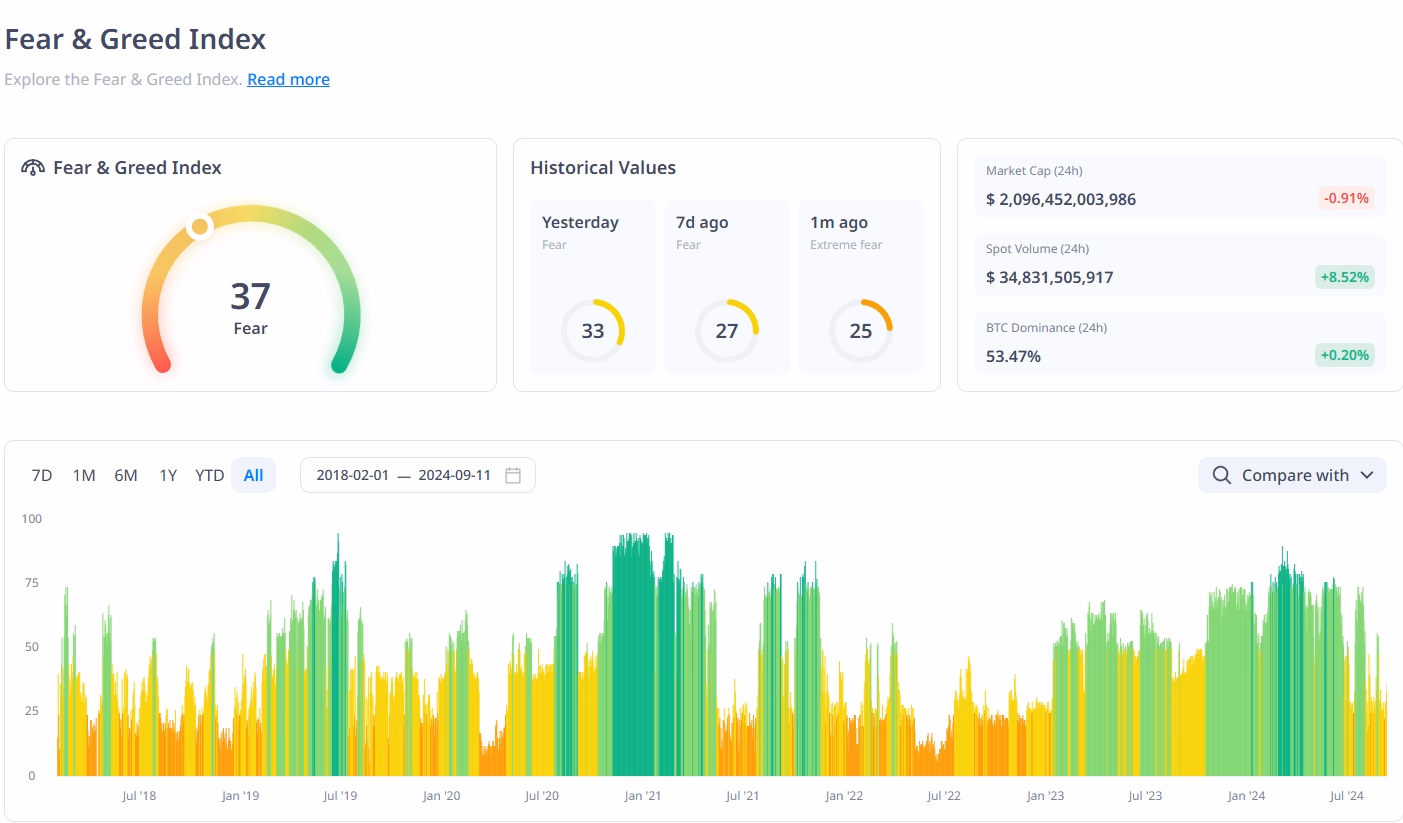The image size is (1403, 823).
Task: Select the 1M chart view
Action: (83, 475)
